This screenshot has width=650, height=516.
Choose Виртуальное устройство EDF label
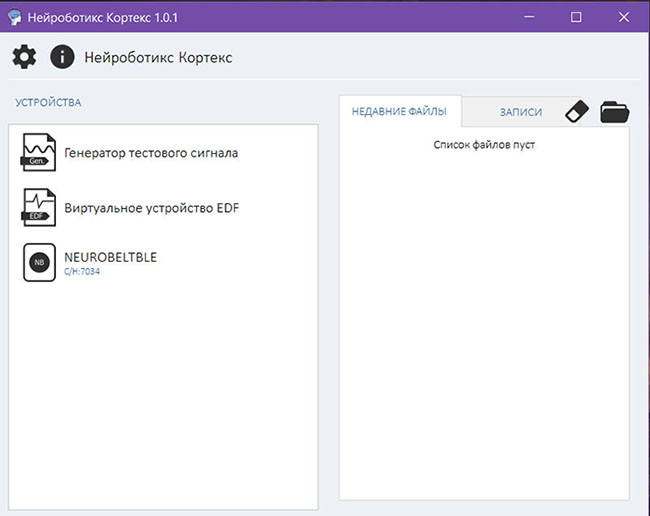pyautogui.click(x=151, y=208)
